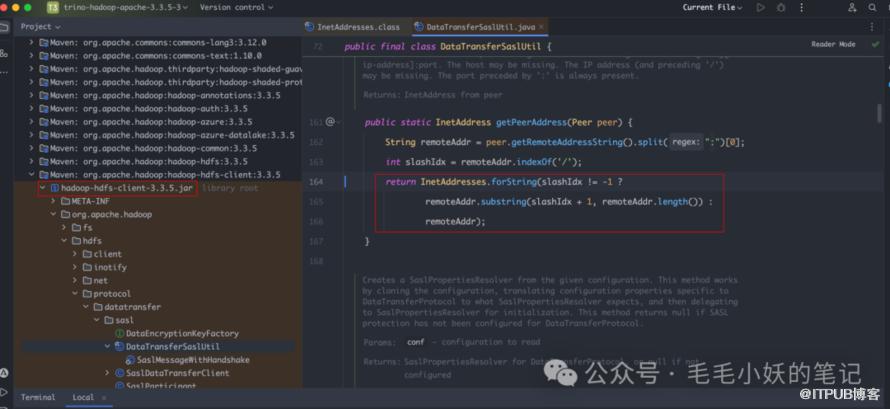Collapse the hadoop-hdfs-client-3.3.5.jar node

tap(41, 188)
